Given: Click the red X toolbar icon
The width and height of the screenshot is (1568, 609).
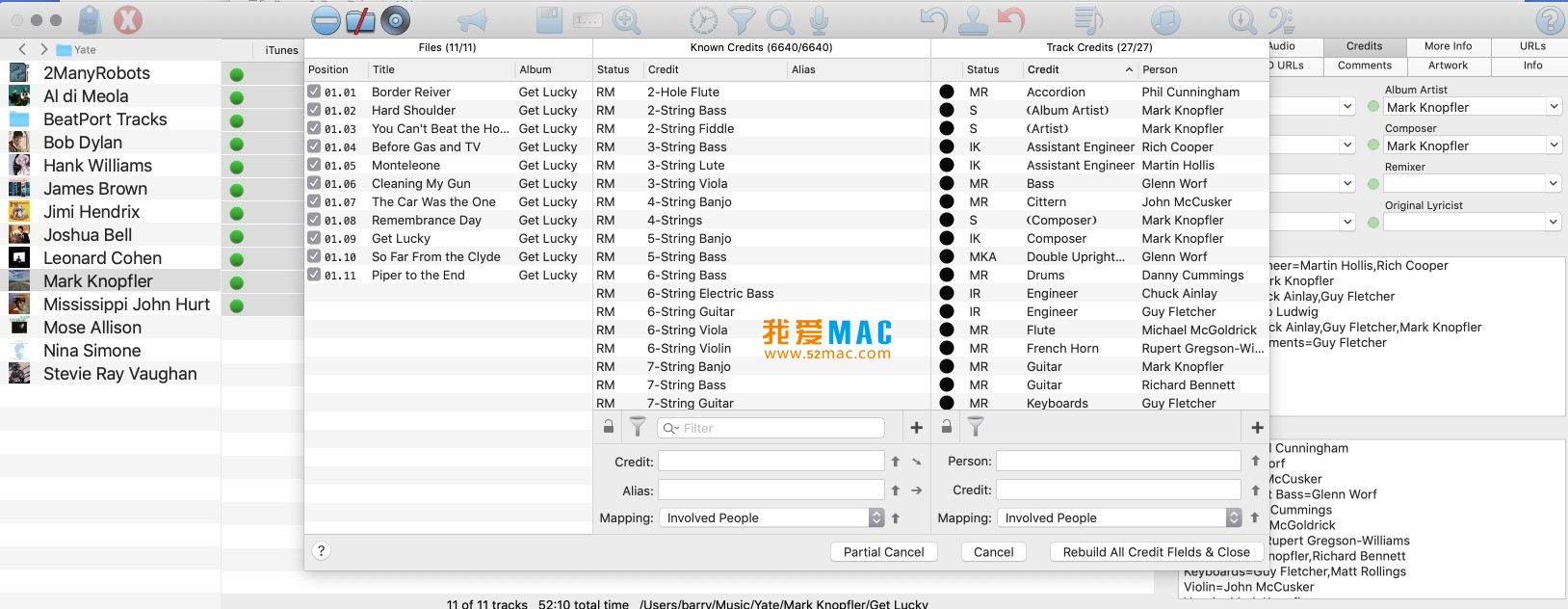Looking at the screenshot, I should click(128, 20).
